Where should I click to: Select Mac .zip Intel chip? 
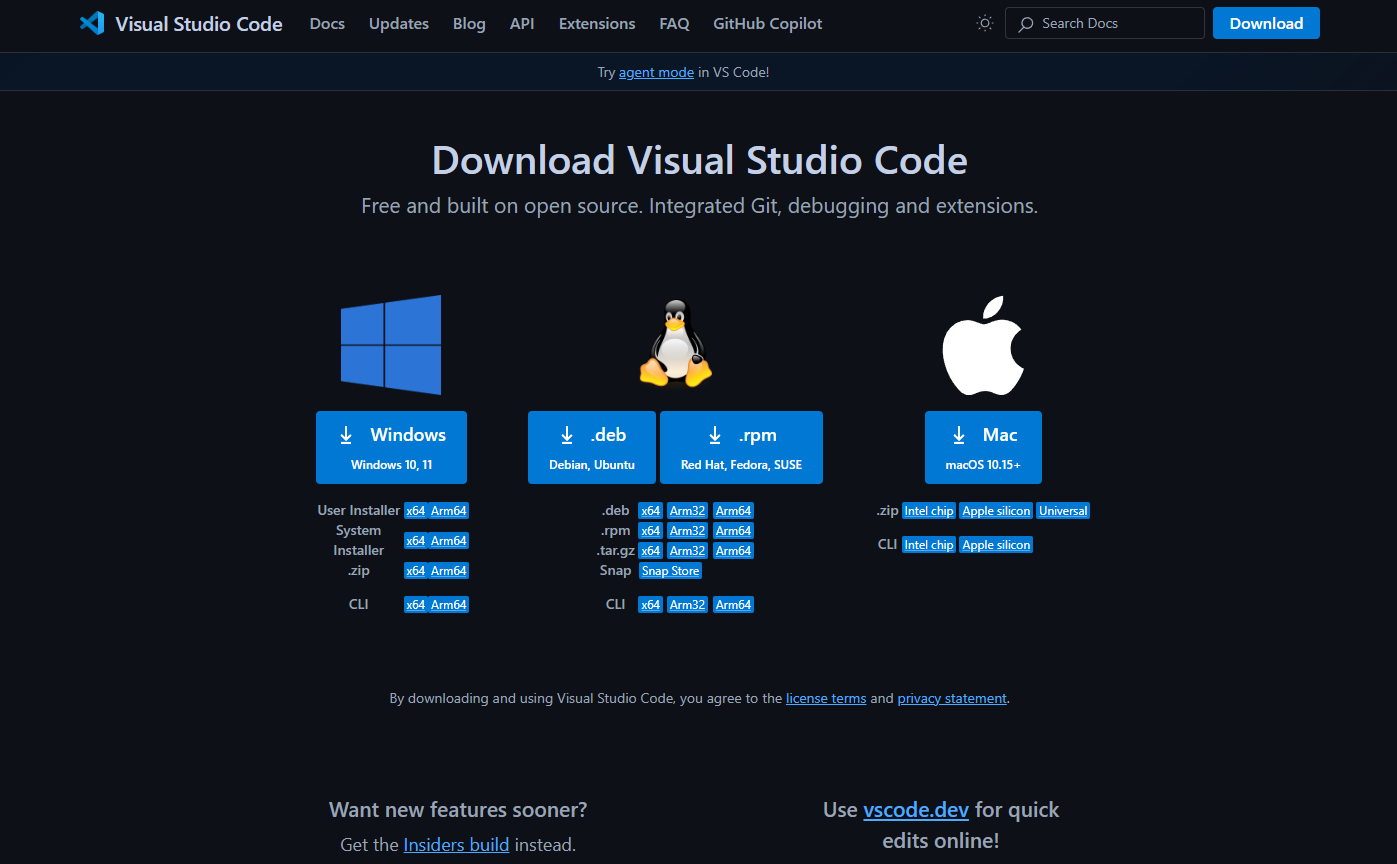point(929,511)
